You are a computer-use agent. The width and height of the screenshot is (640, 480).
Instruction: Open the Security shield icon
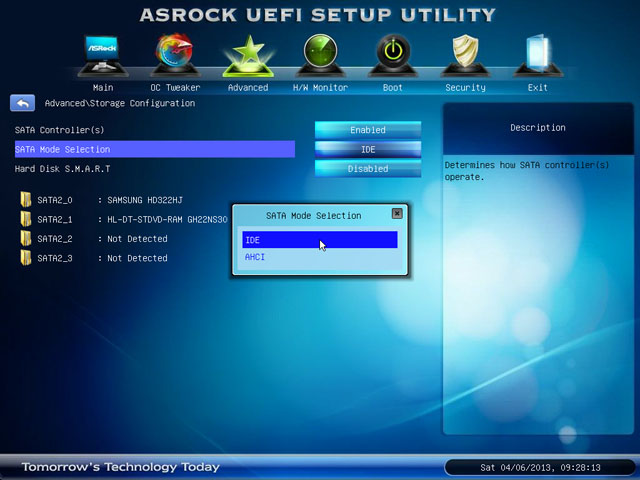tap(465, 56)
